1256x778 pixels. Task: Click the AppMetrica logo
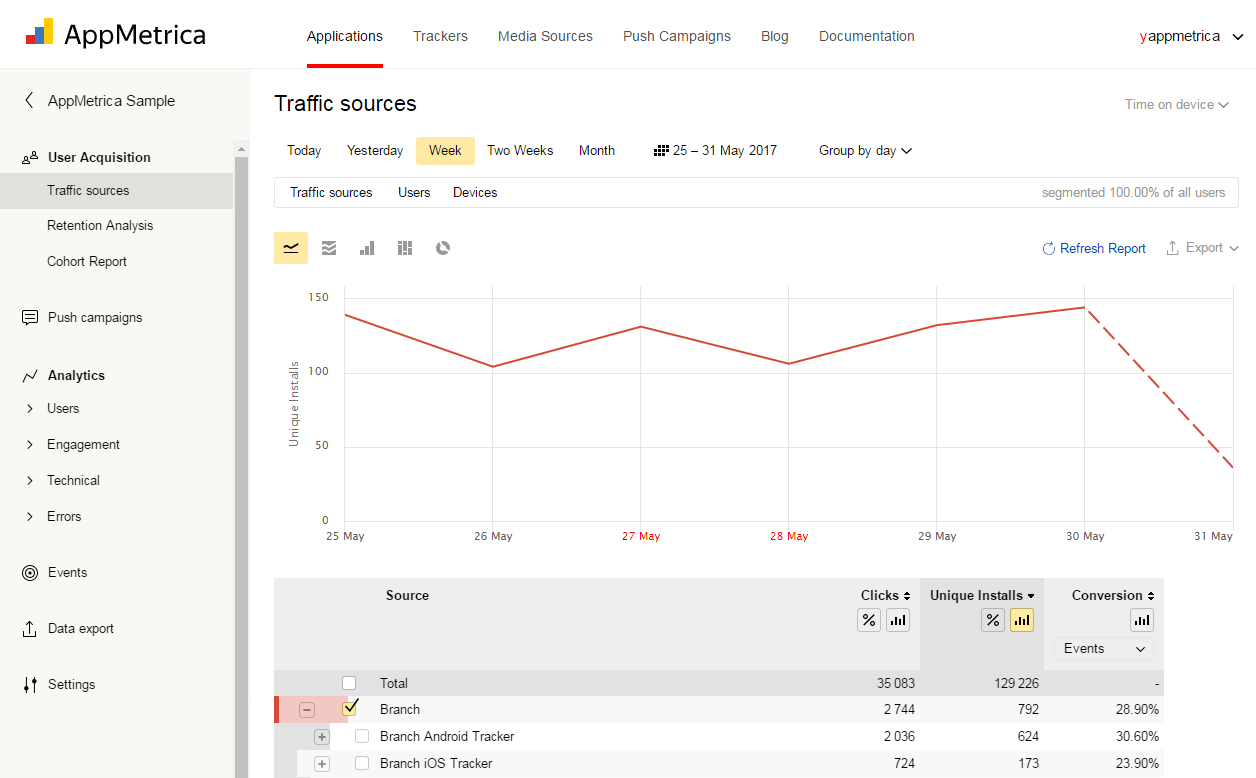point(115,34)
